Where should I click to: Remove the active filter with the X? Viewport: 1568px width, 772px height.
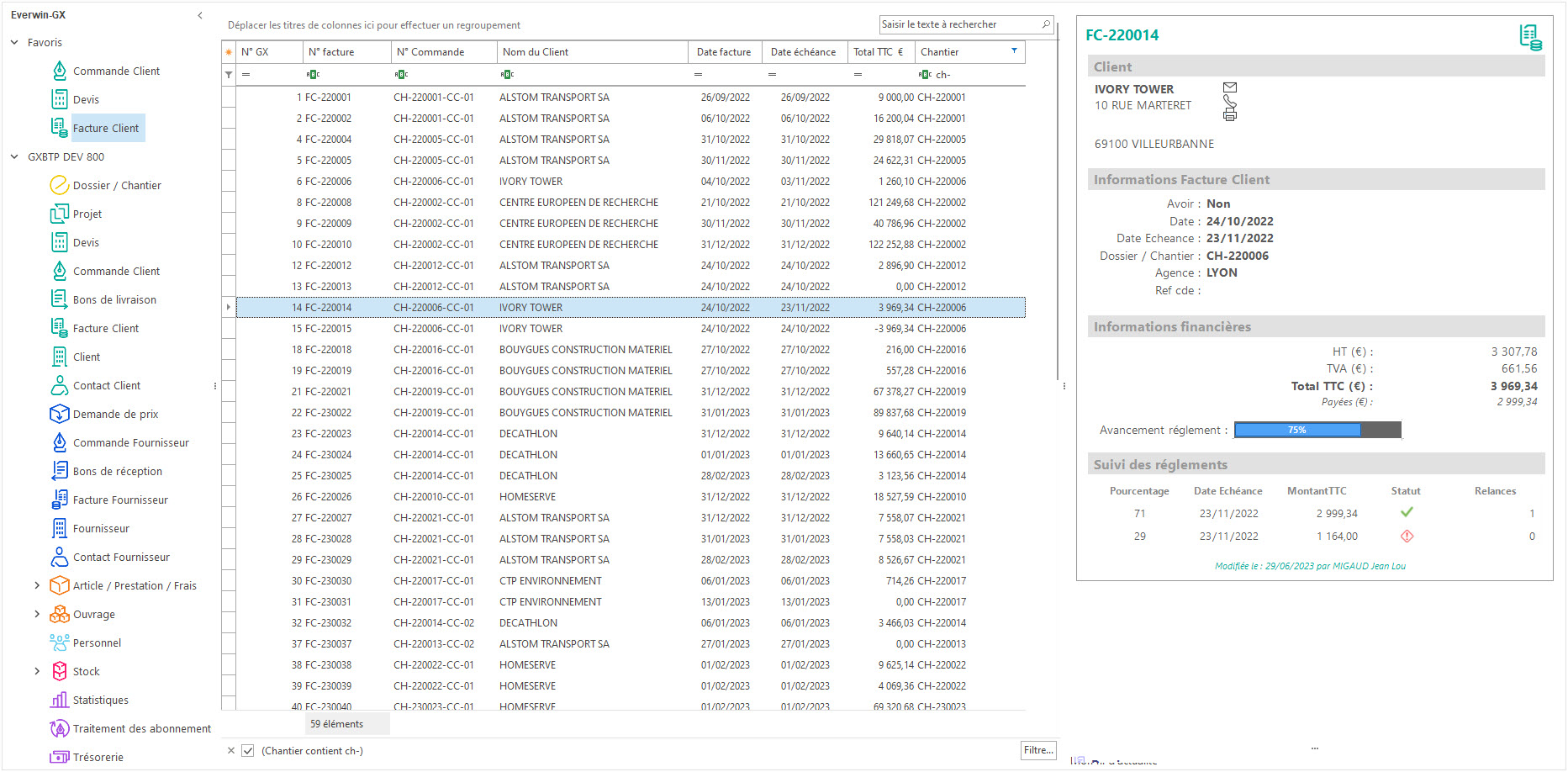pyautogui.click(x=231, y=751)
